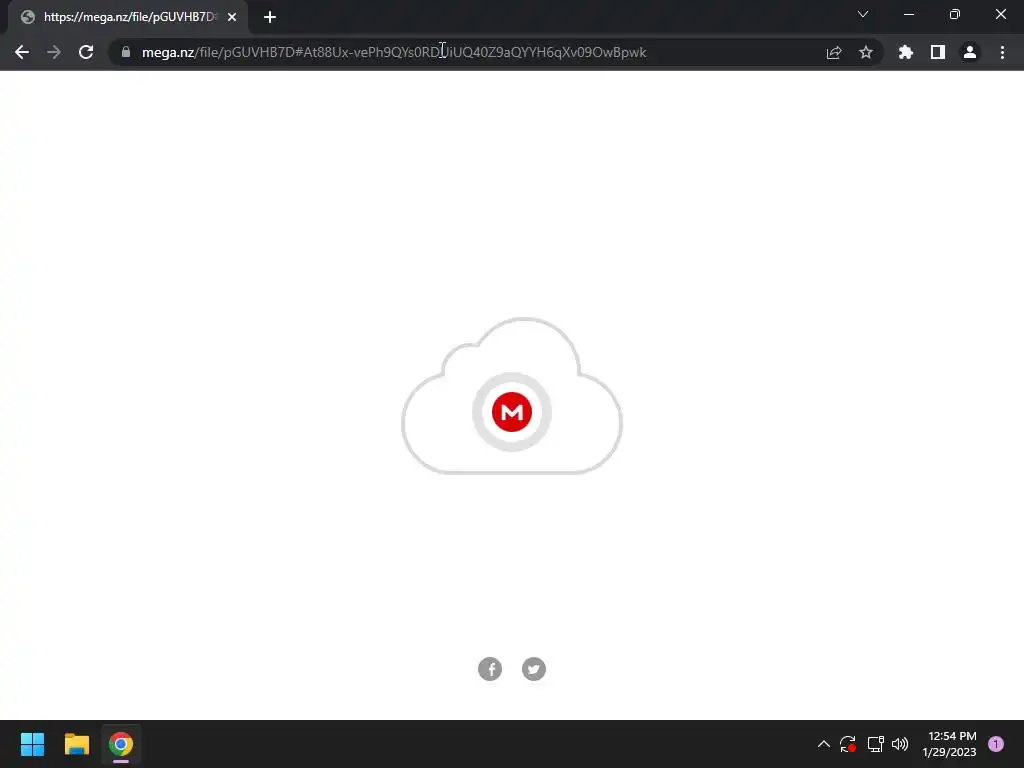
Task: Open MEGA's Facebook page icon
Action: click(490, 669)
